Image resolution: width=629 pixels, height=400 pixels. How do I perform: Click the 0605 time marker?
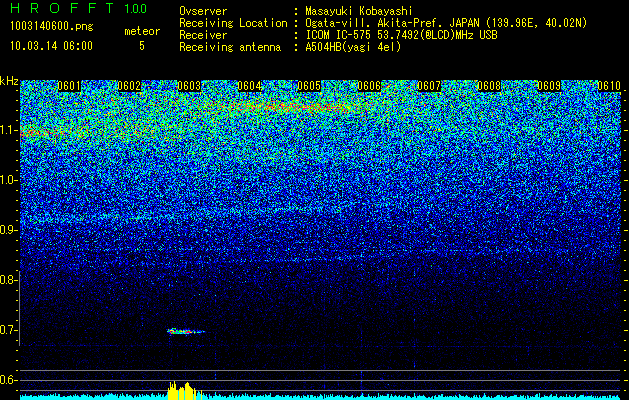309,86
